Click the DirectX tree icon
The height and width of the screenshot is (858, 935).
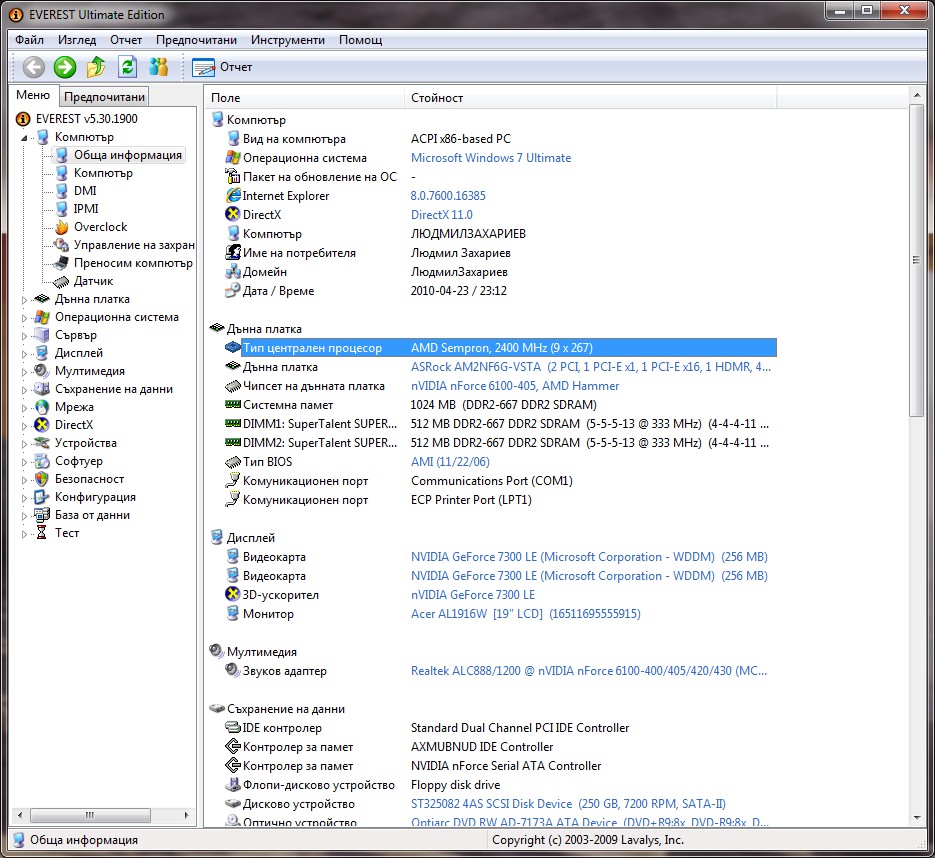42,425
